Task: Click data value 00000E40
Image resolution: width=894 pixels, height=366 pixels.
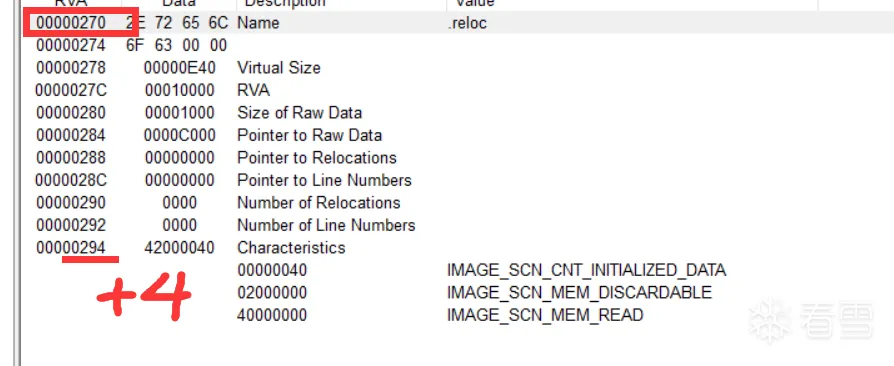Action: (x=180, y=68)
